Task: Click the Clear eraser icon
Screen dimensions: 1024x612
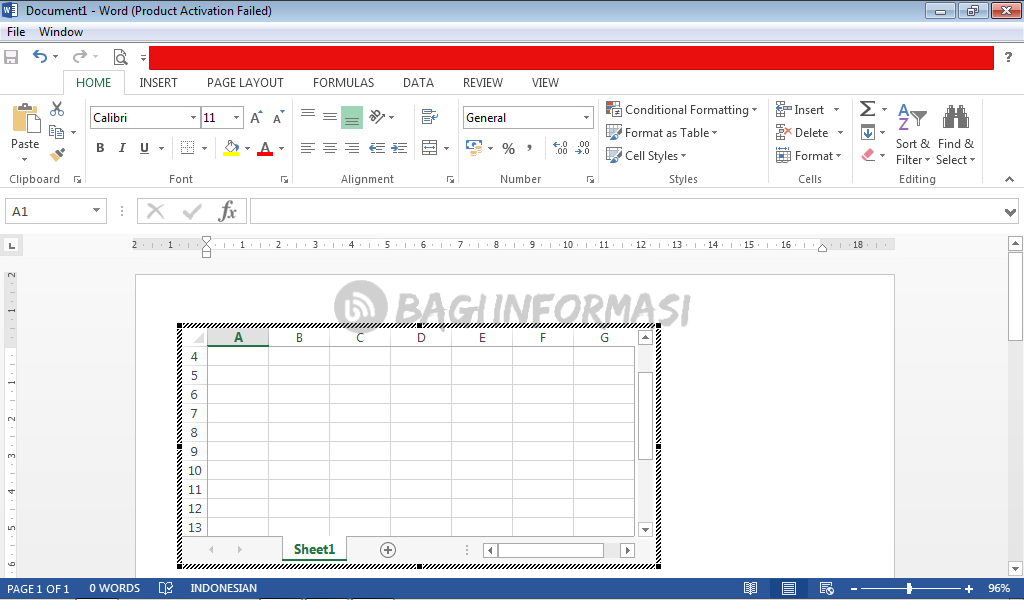Action: [868, 155]
